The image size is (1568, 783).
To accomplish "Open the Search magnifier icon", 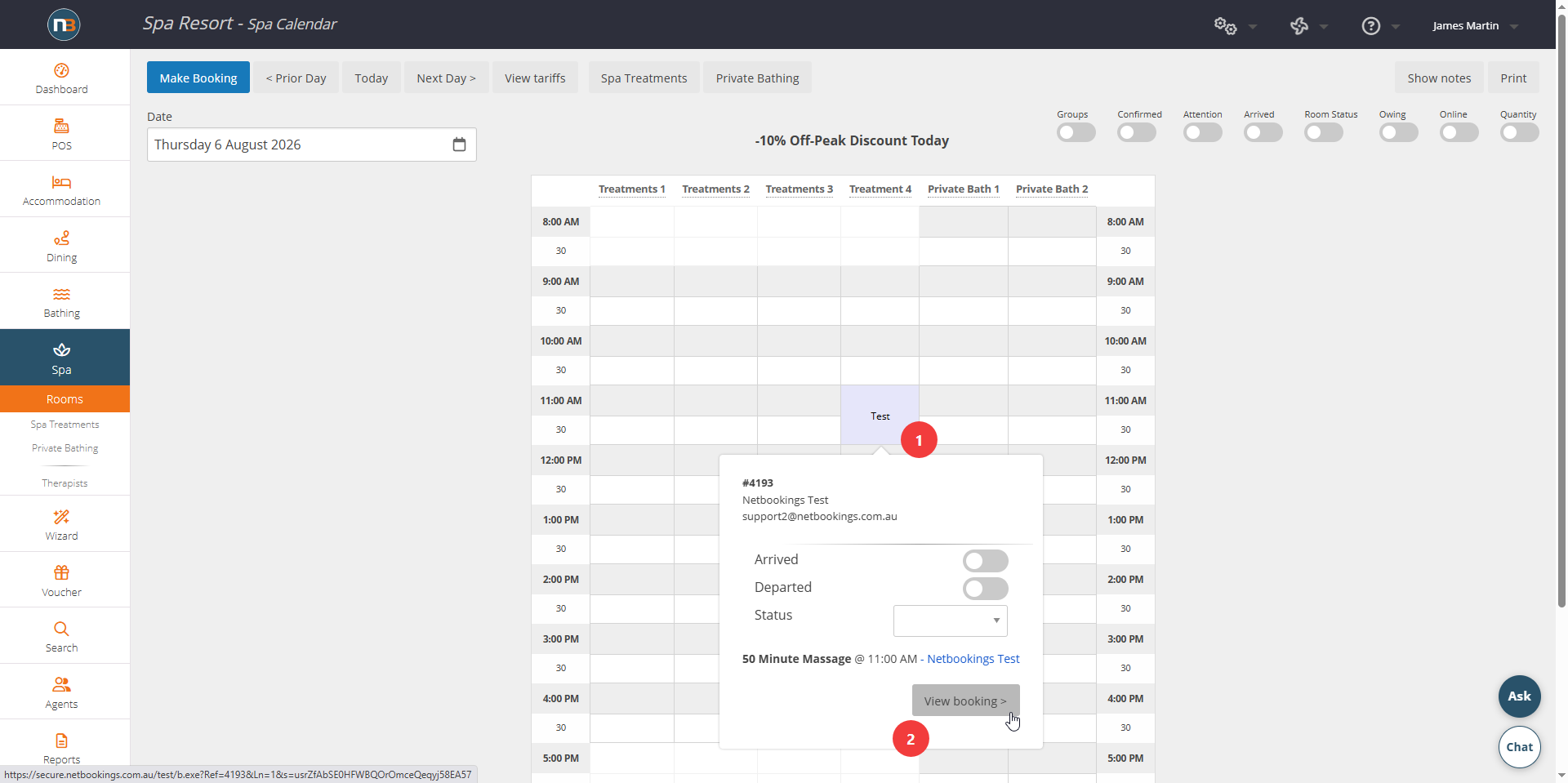I will pos(61,629).
